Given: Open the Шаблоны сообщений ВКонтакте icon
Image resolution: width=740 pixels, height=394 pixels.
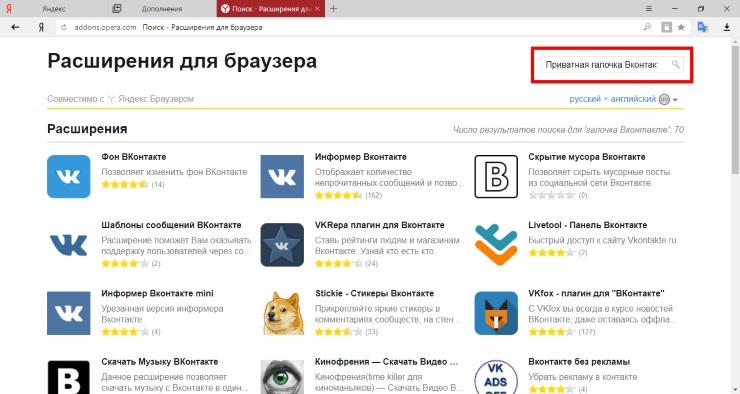Looking at the screenshot, I should tap(68, 245).
